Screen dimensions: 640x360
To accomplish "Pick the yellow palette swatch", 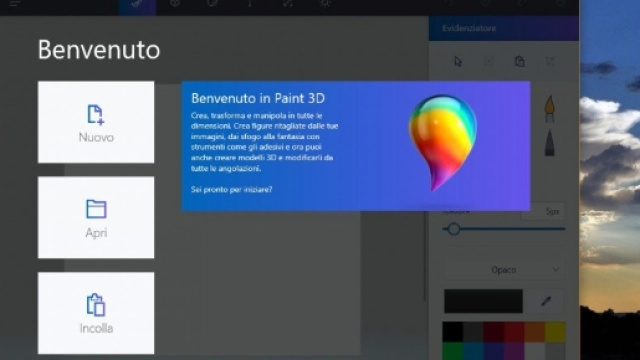I will 555,332.
